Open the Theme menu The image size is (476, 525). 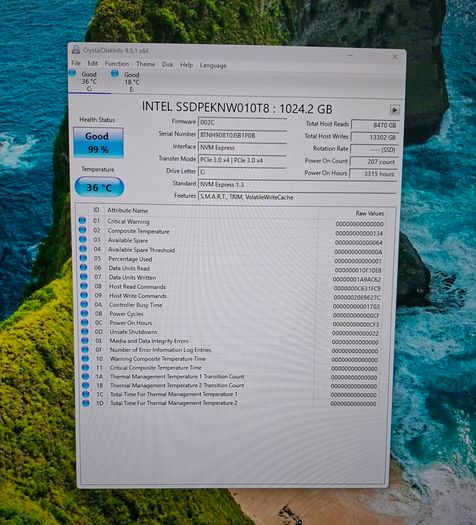pyautogui.click(x=145, y=64)
